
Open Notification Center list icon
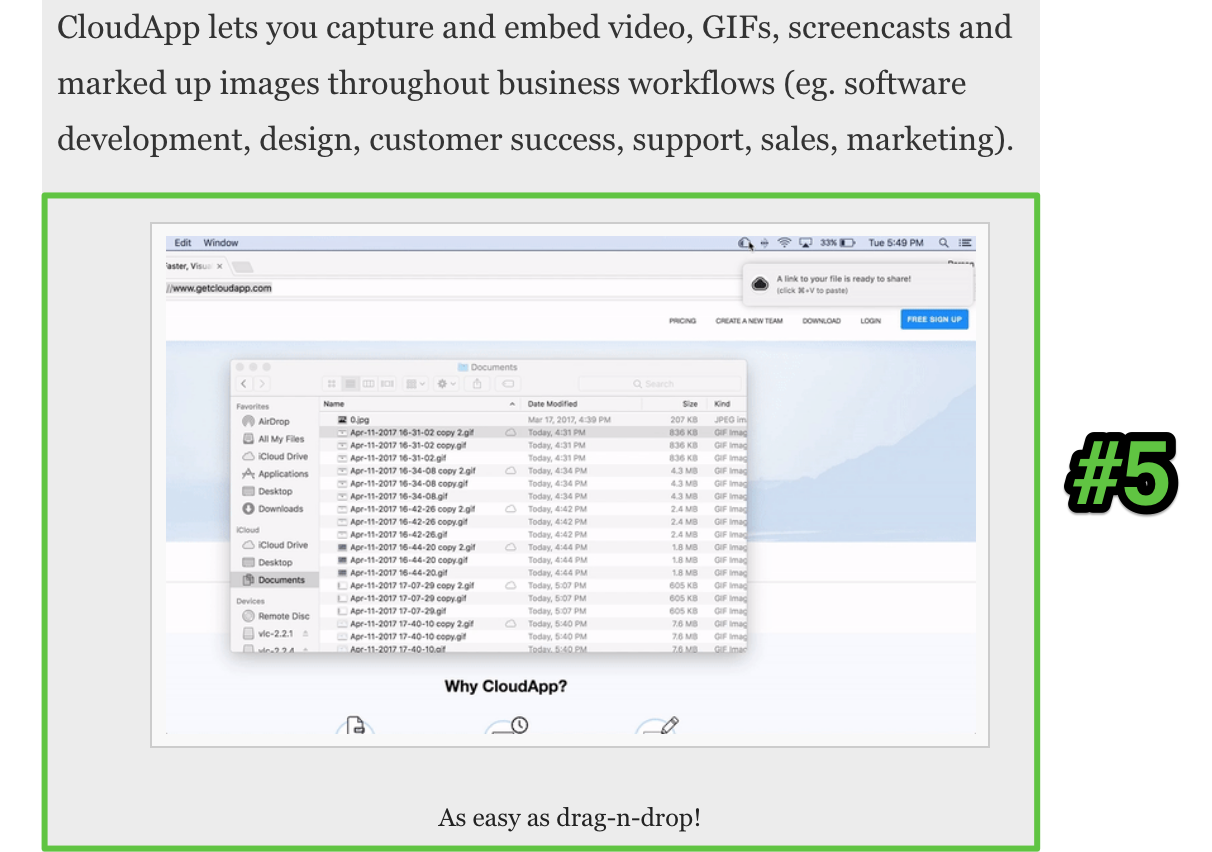pos(966,243)
